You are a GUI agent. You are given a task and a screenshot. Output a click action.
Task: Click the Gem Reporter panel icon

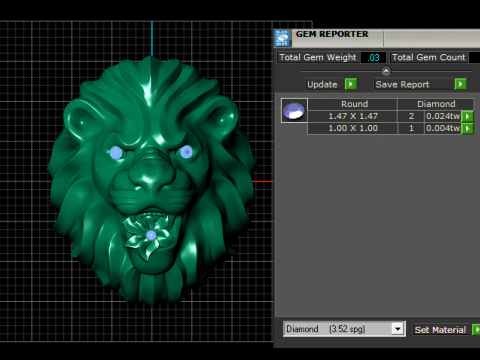coord(282,38)
